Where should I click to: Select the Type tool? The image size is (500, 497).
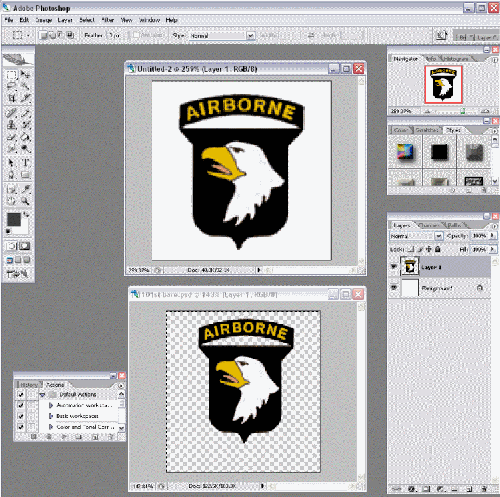click(25, 162)
